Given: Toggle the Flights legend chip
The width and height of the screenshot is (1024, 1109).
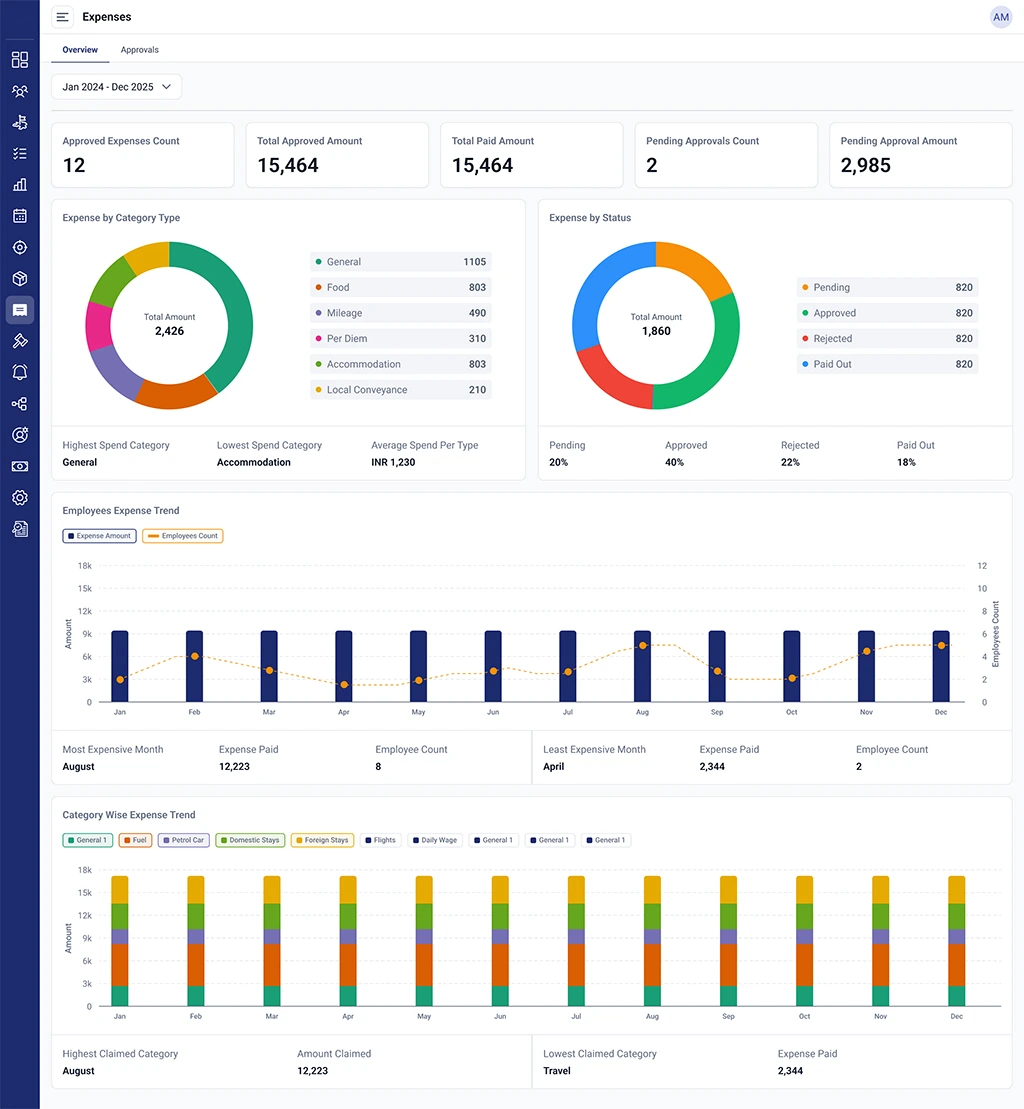Looking at the screenshot, I should point(381,840).
